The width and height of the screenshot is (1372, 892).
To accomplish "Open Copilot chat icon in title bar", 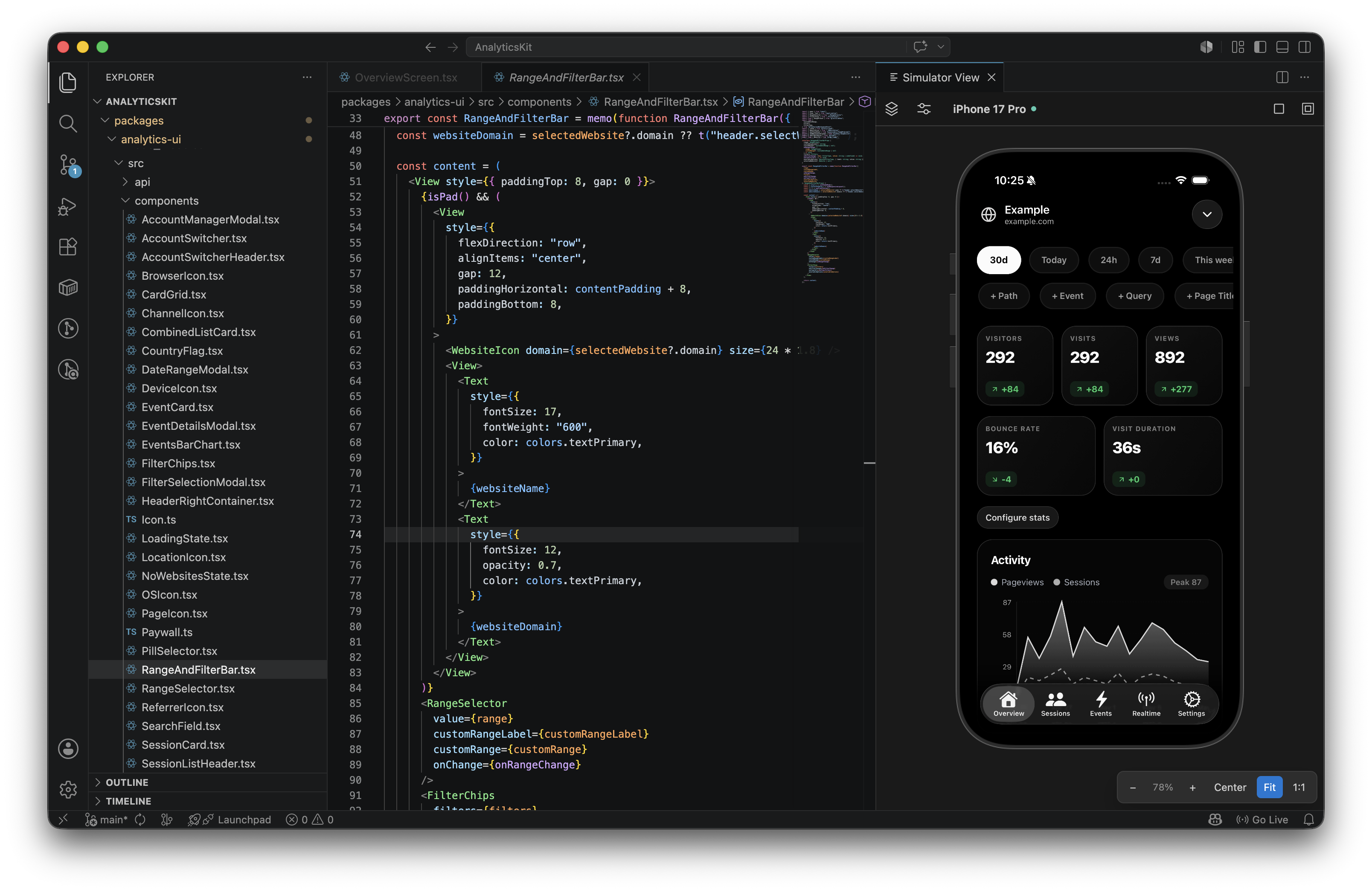I will [920, 46].
